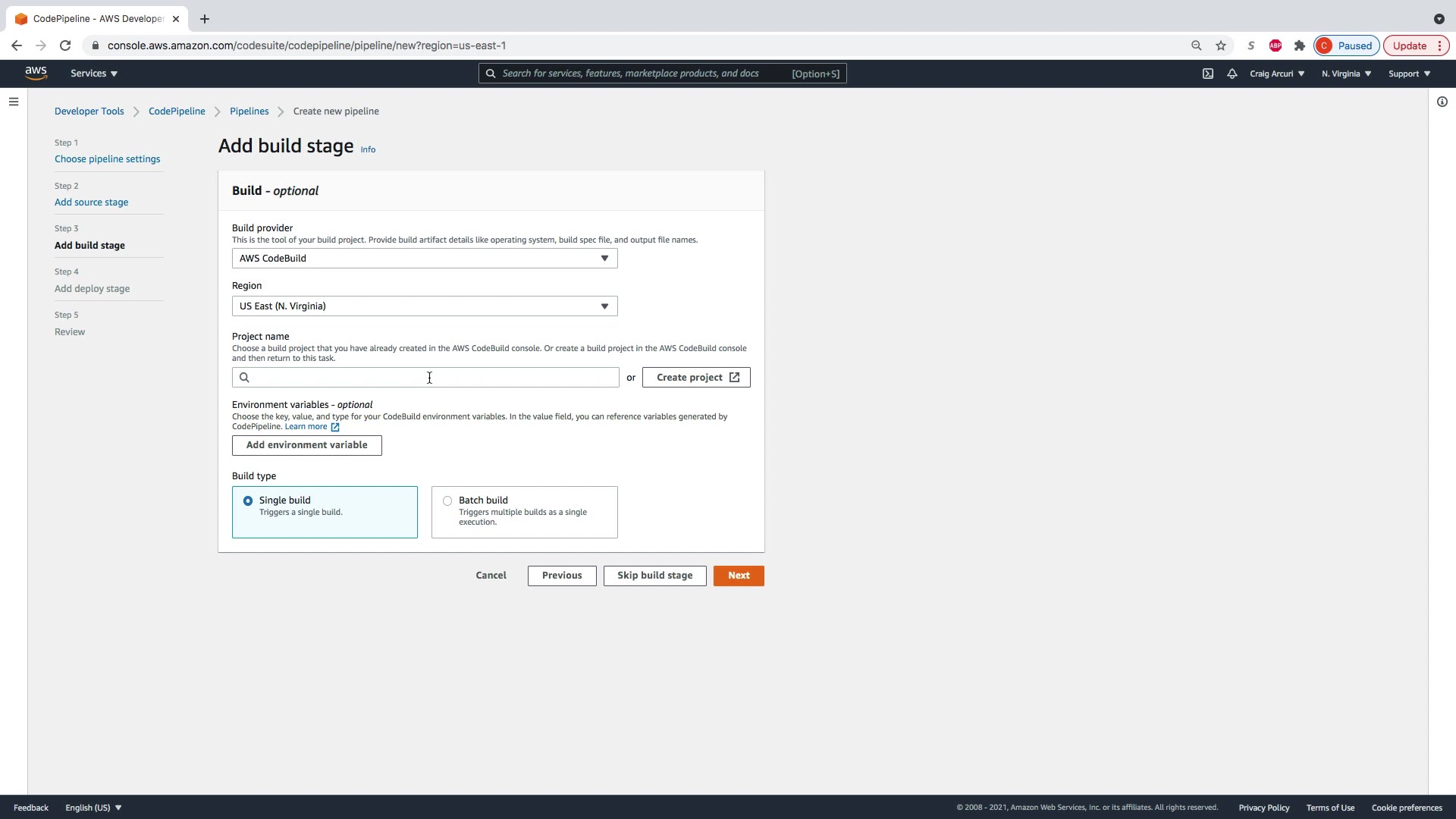The image size is (1456, 819).
Task: Open browser extensions puzzle icon
Action: (x=1300, y=45)
